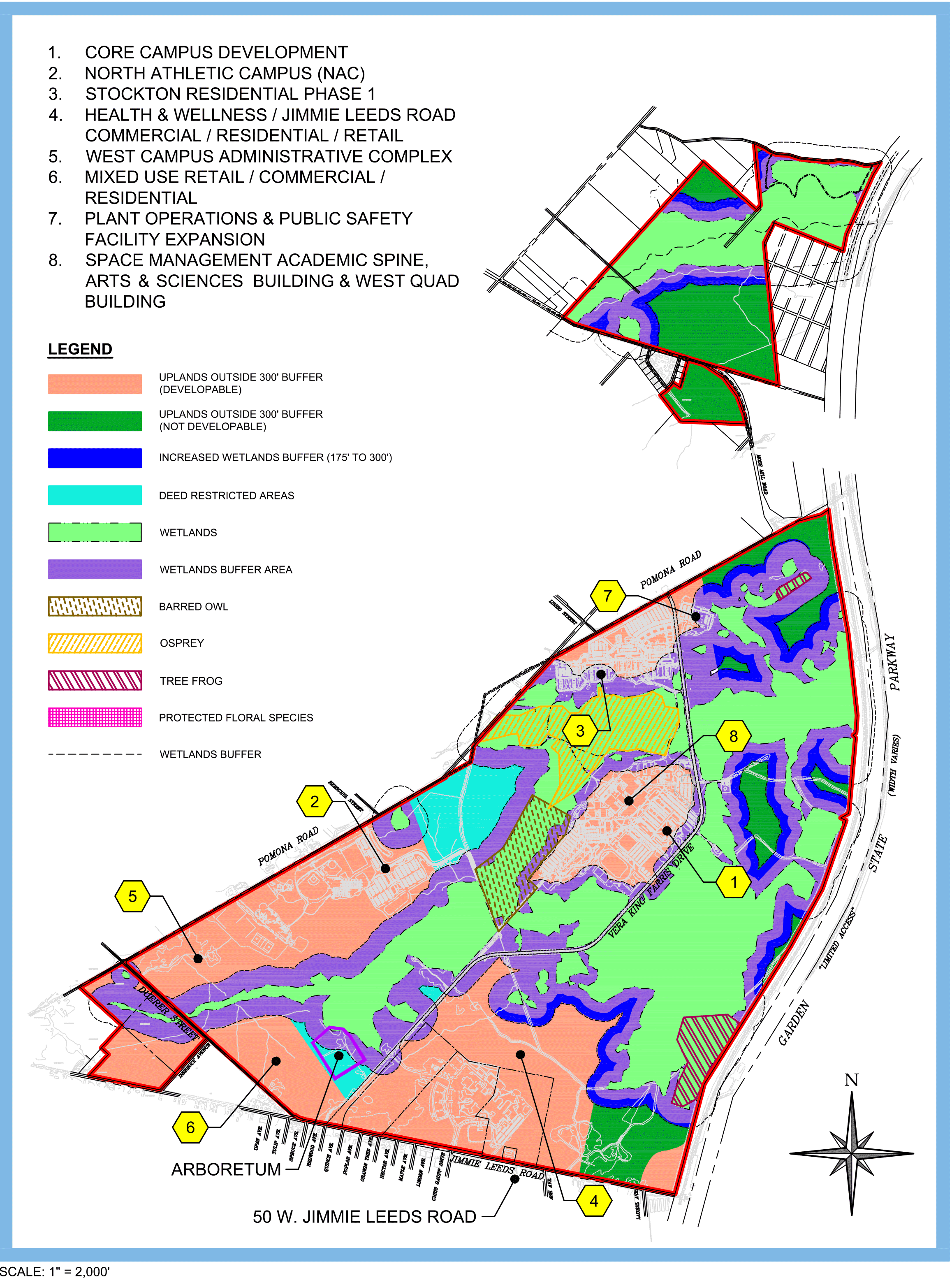Click the blue increased wetlands buffer swatch

click(x=95, y=458)
